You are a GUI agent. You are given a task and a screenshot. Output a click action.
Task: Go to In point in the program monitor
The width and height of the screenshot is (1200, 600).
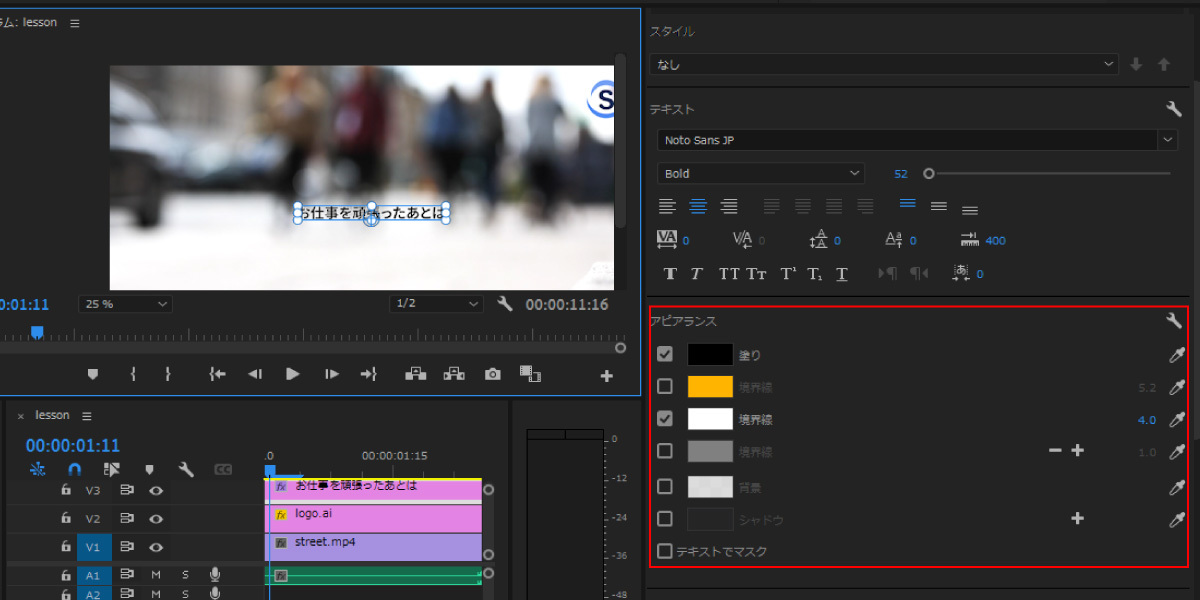[x=217, y=374]
